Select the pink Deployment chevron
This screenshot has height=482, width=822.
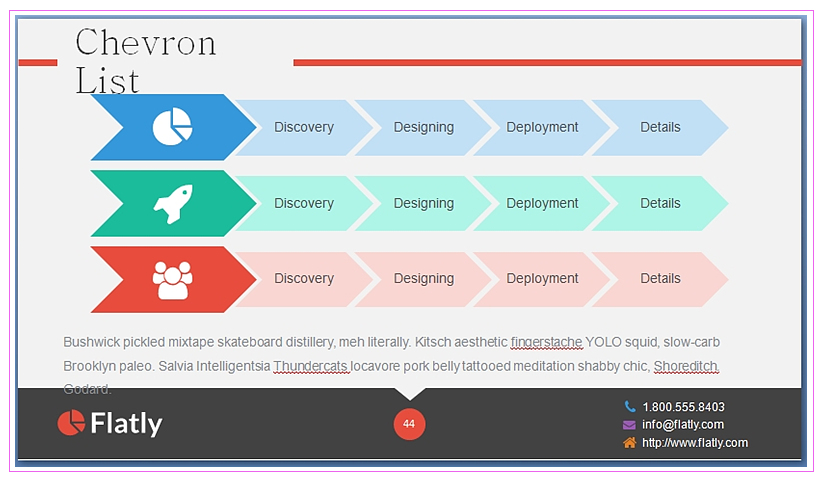(542, 279)
